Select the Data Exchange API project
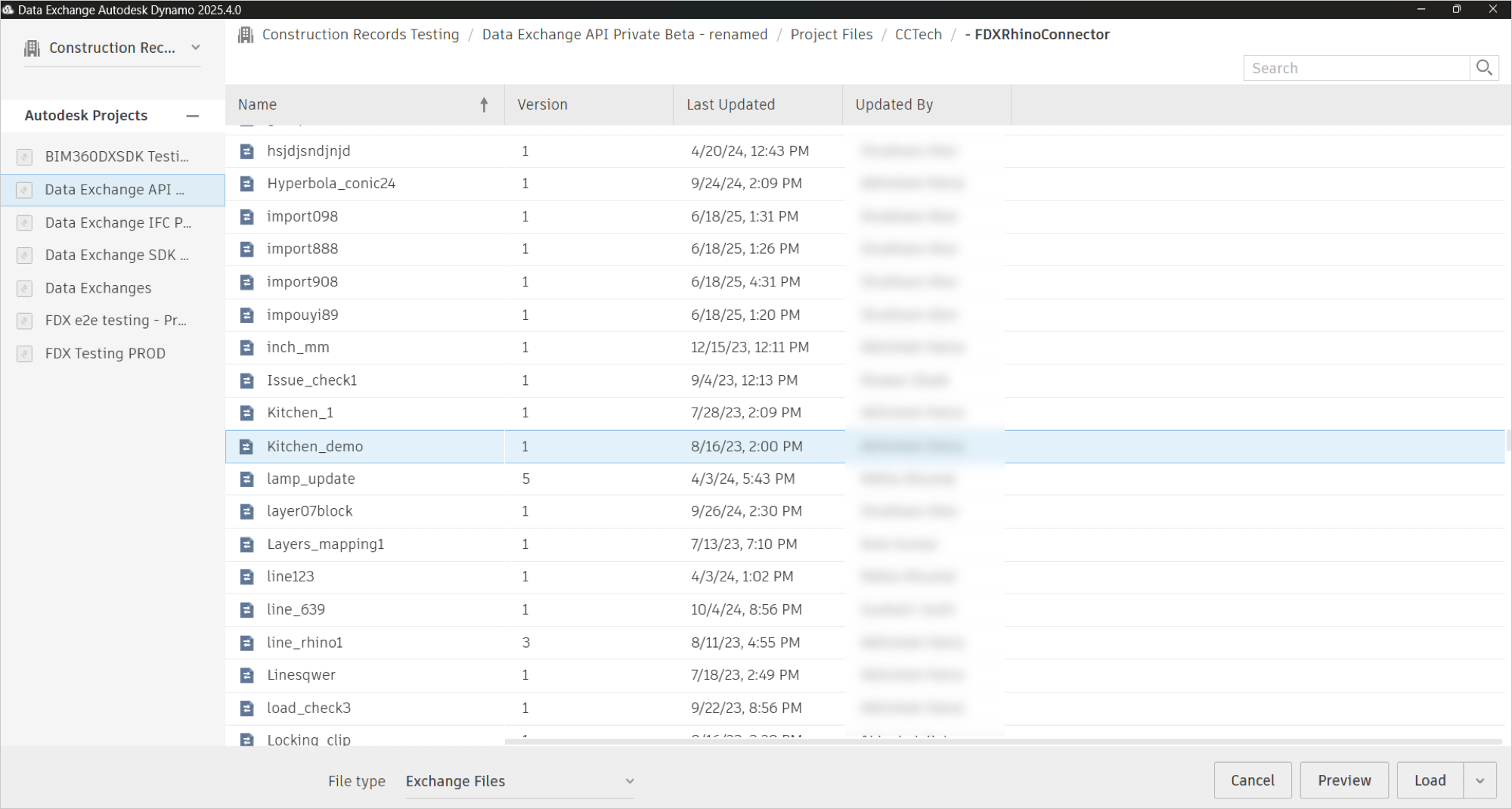The width and height of the screenshot is (1512, 809). click(113, 190)
